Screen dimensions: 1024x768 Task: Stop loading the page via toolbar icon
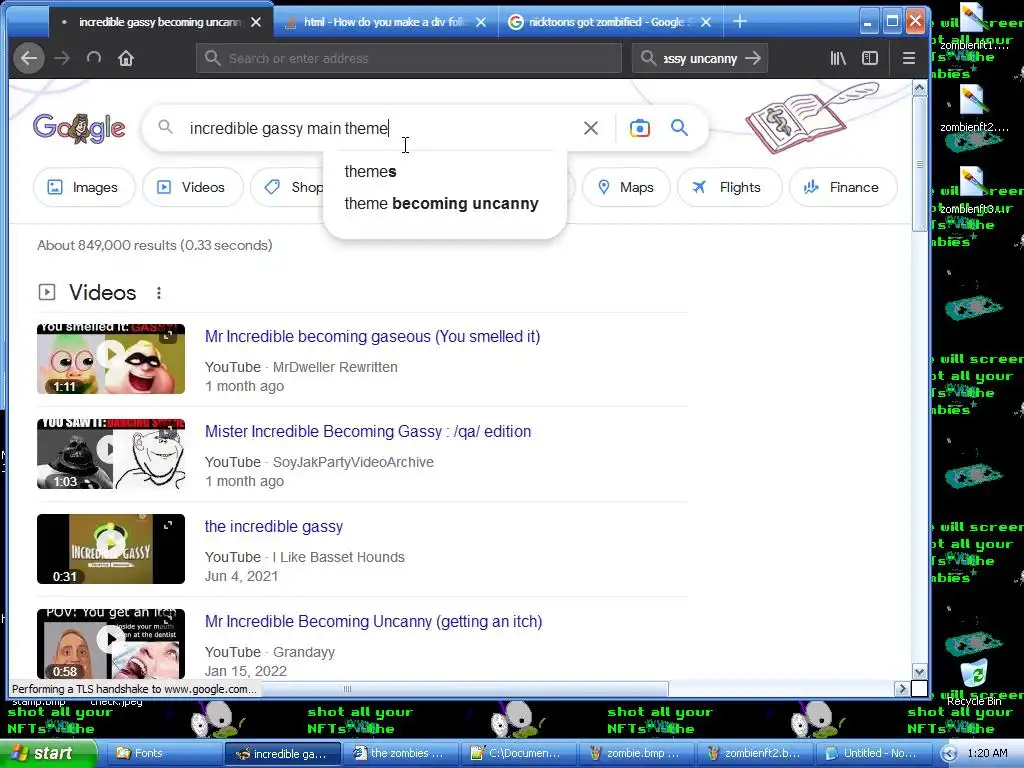pos(93,58)
